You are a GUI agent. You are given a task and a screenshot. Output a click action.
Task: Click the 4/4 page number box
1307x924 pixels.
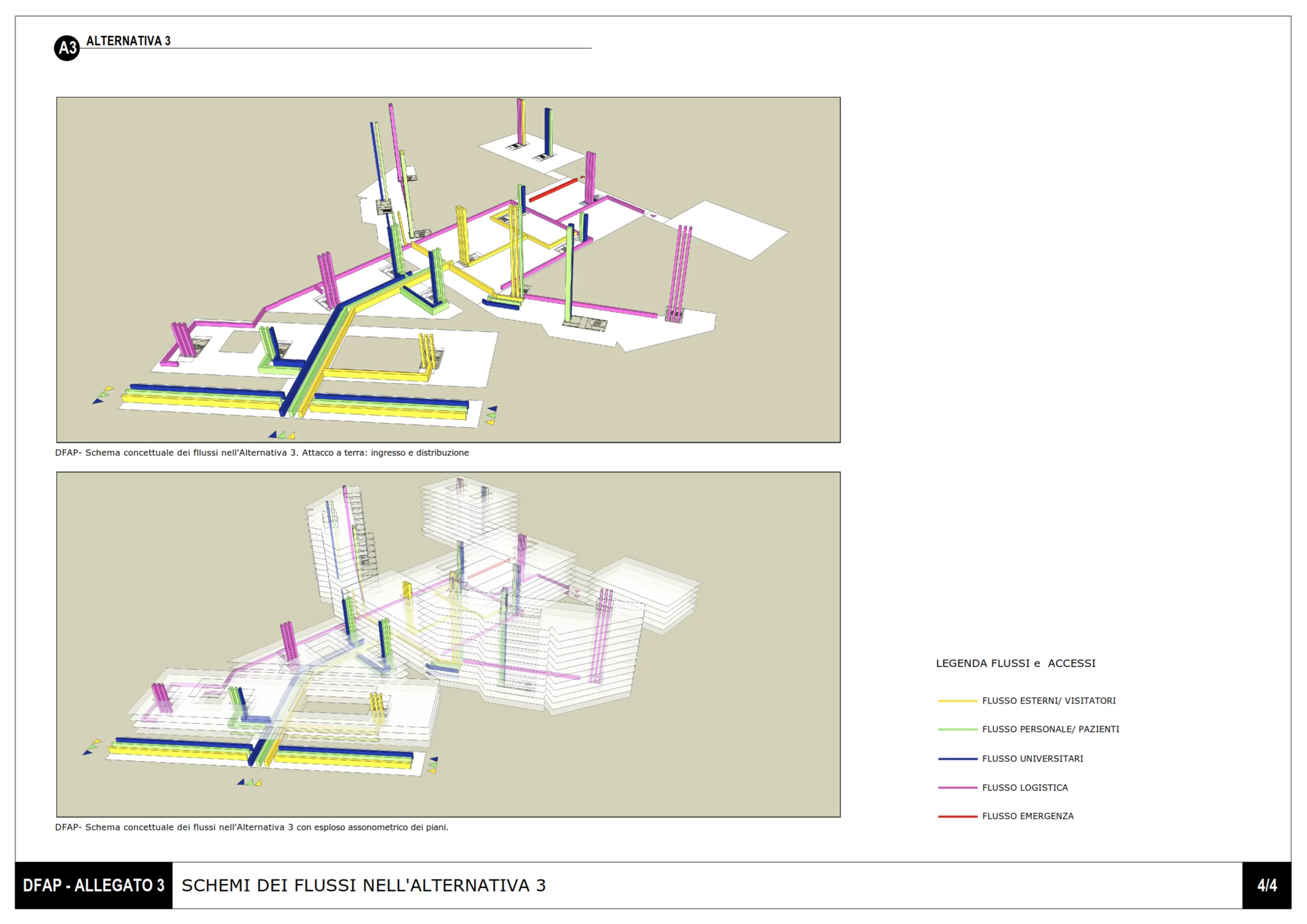[1267, 885]
